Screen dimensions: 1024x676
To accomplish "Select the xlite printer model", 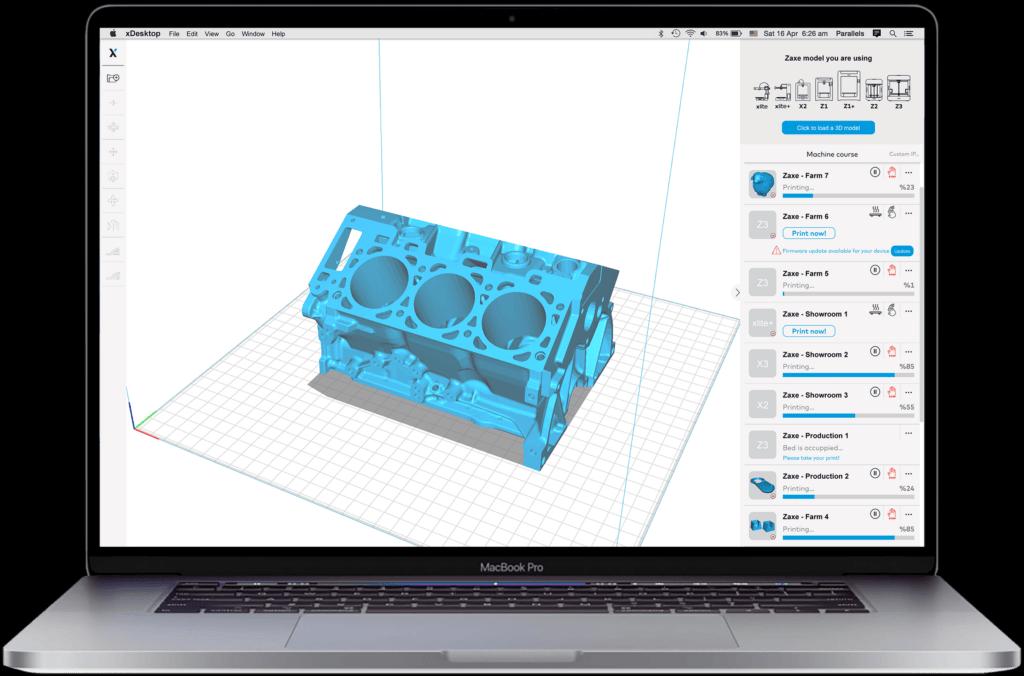I will [761, 93].
